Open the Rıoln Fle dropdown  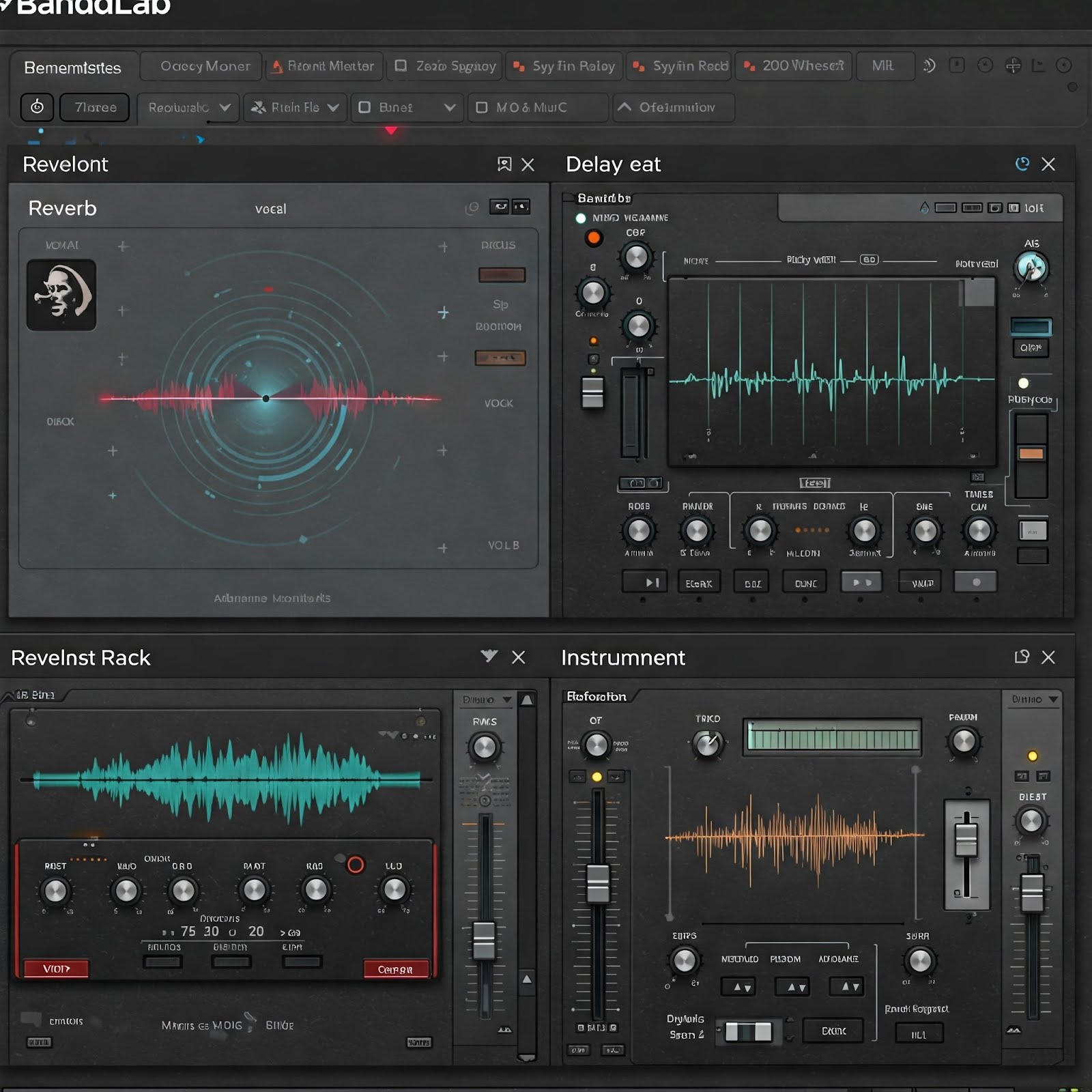pos(294,108)
